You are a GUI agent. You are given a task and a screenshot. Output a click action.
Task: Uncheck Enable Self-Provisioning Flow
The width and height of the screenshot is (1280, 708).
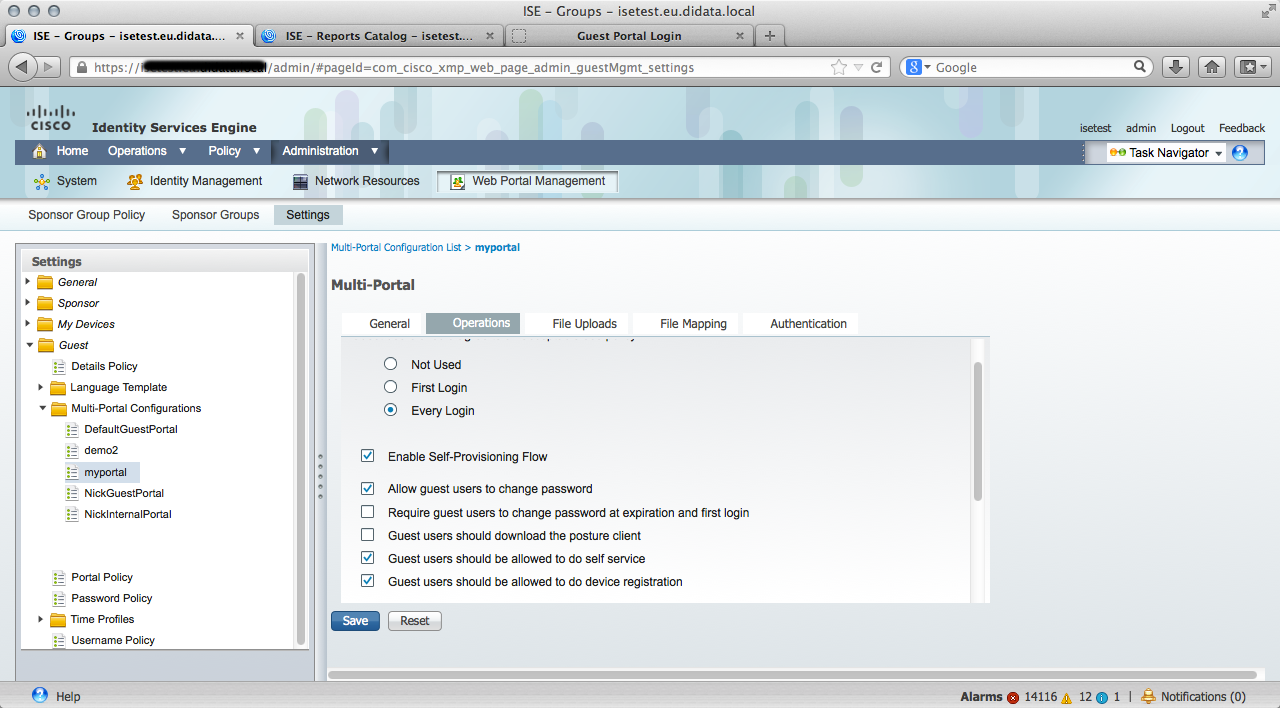[x=368, y=457]
